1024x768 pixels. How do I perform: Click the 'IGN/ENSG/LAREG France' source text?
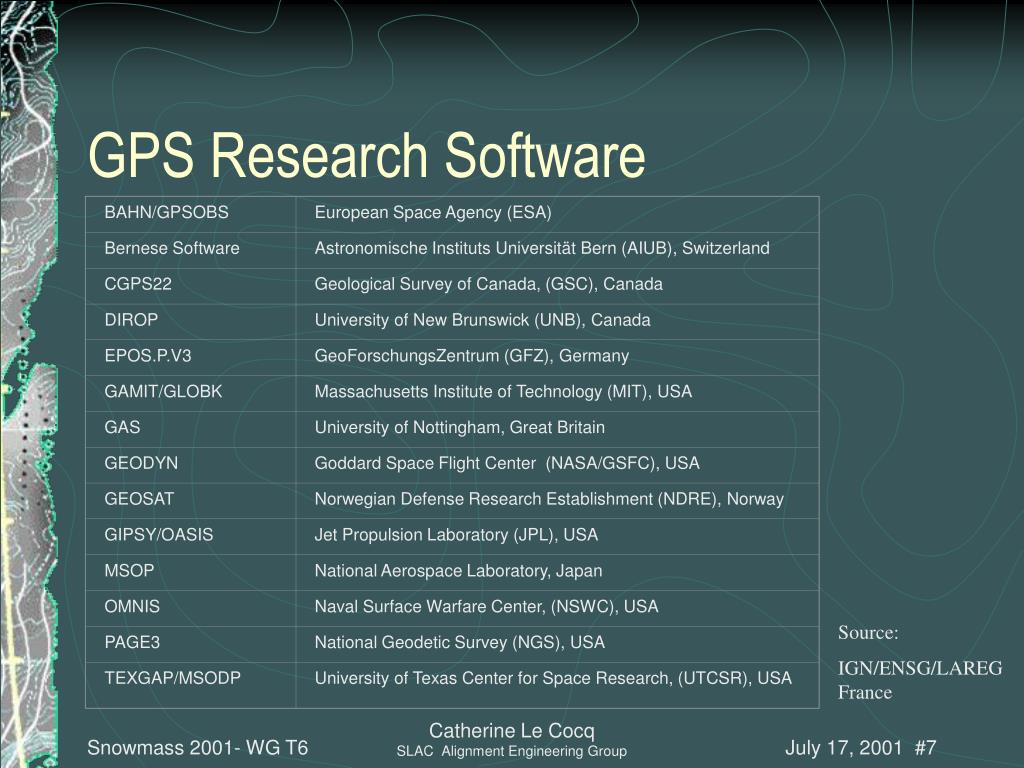(x=920, y=680)
